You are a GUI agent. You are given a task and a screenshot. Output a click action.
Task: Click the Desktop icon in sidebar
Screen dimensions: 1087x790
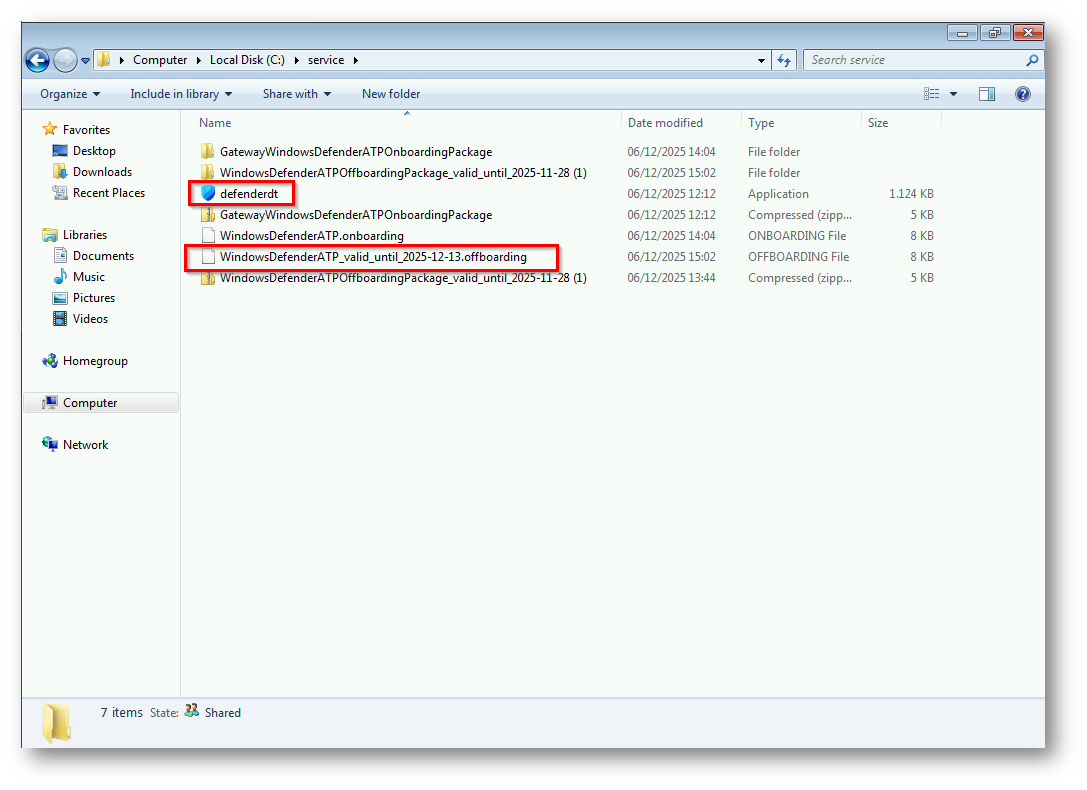pos(60,150)
